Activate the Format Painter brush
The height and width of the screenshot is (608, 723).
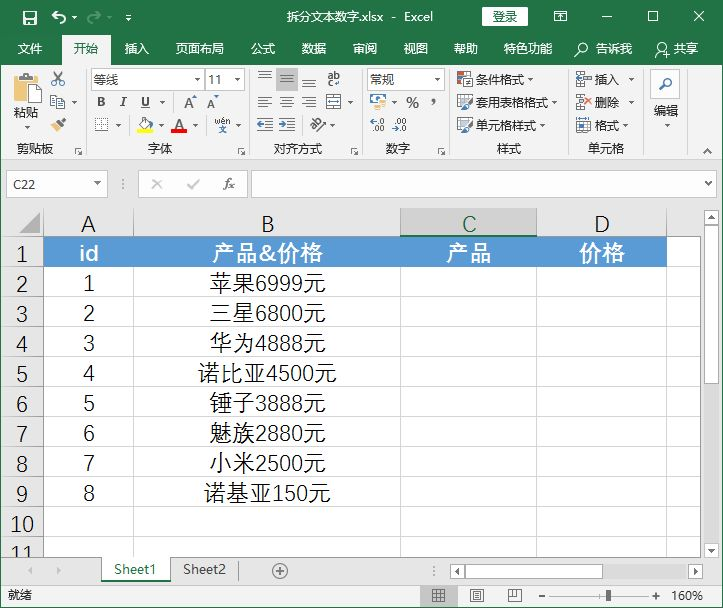click(58, 125)
